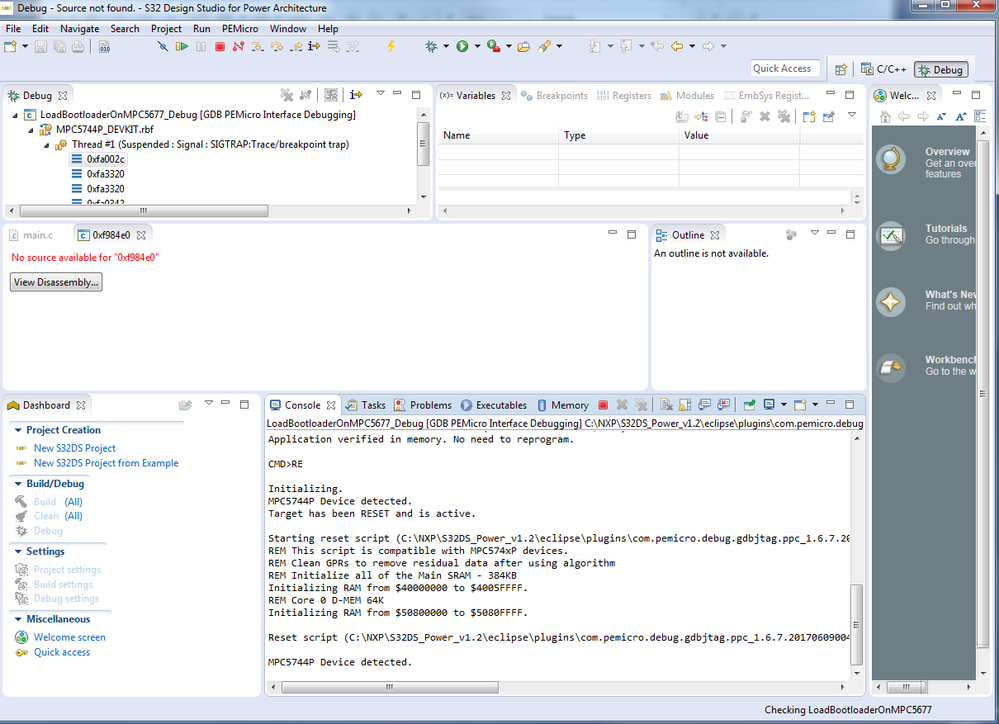Open the Run launch dropdown arrow

[477, 46]
